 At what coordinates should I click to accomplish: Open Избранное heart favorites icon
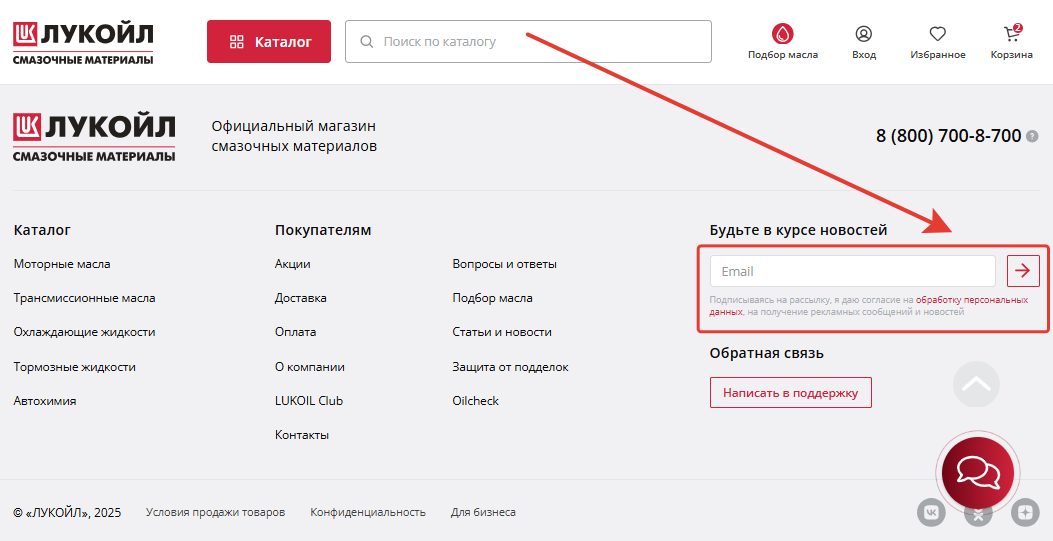[937, 34]
